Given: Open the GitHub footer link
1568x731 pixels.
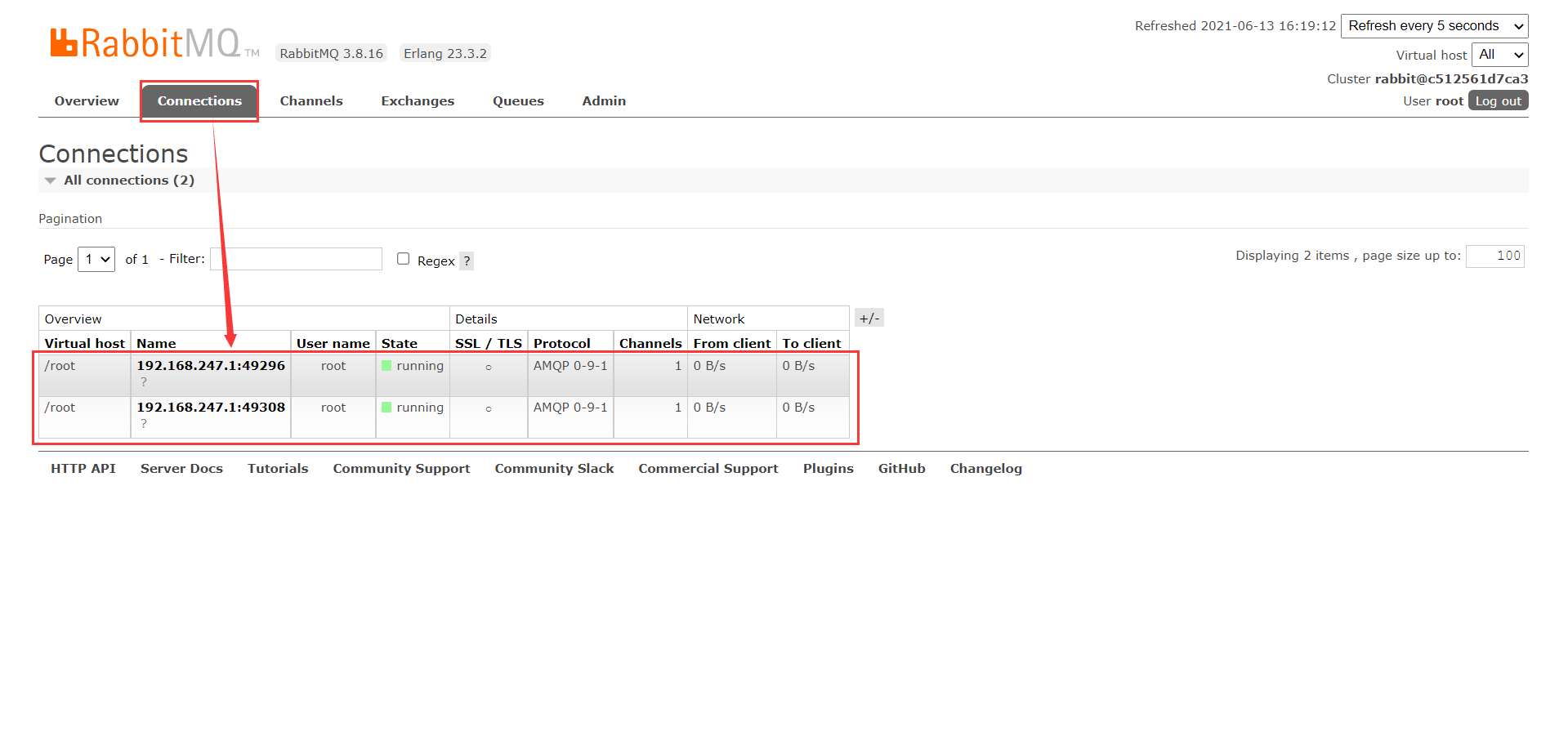Looking at the screenshot, I should [x=901, y=469].
